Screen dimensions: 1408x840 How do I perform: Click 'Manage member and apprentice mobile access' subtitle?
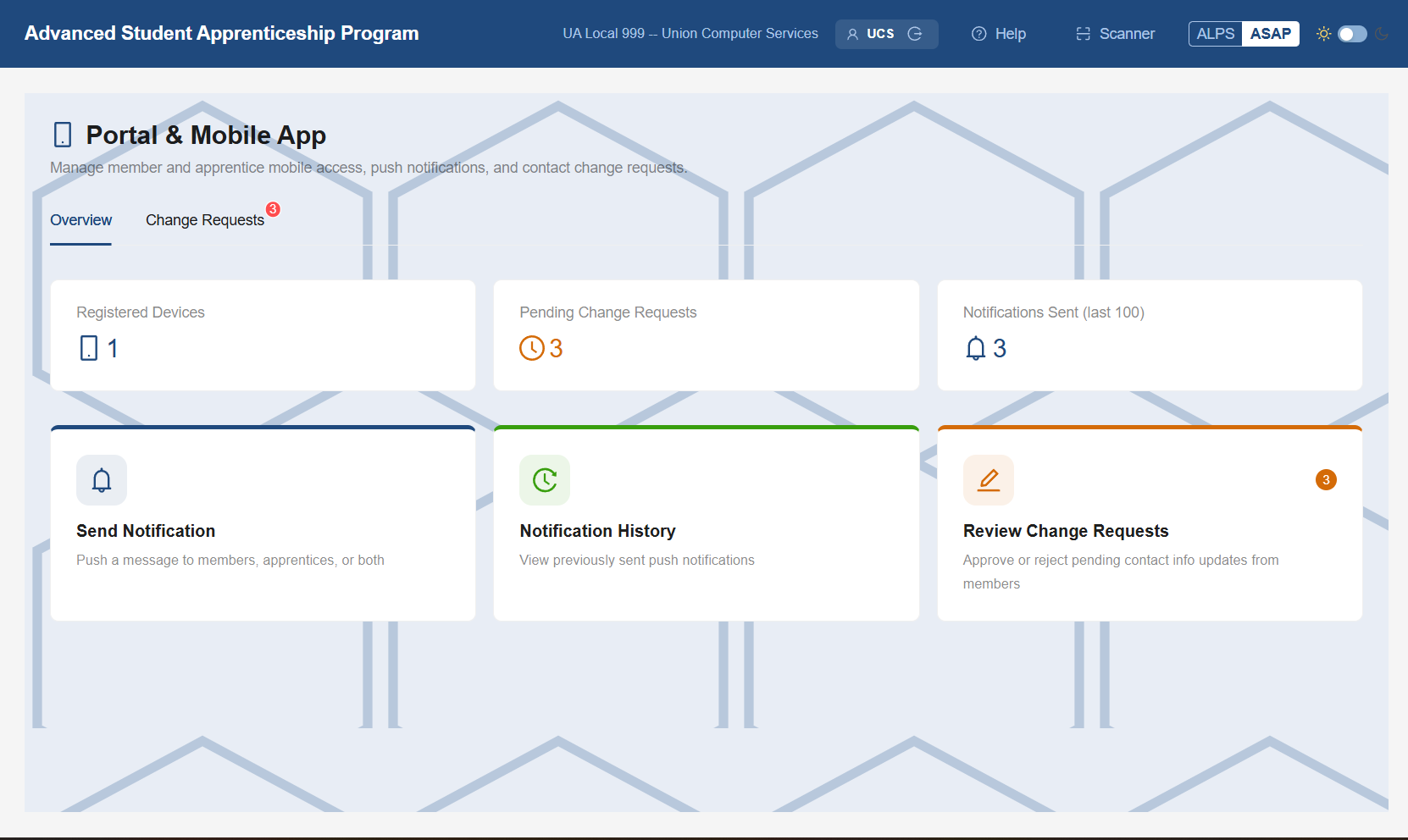[x=369, y=168]
